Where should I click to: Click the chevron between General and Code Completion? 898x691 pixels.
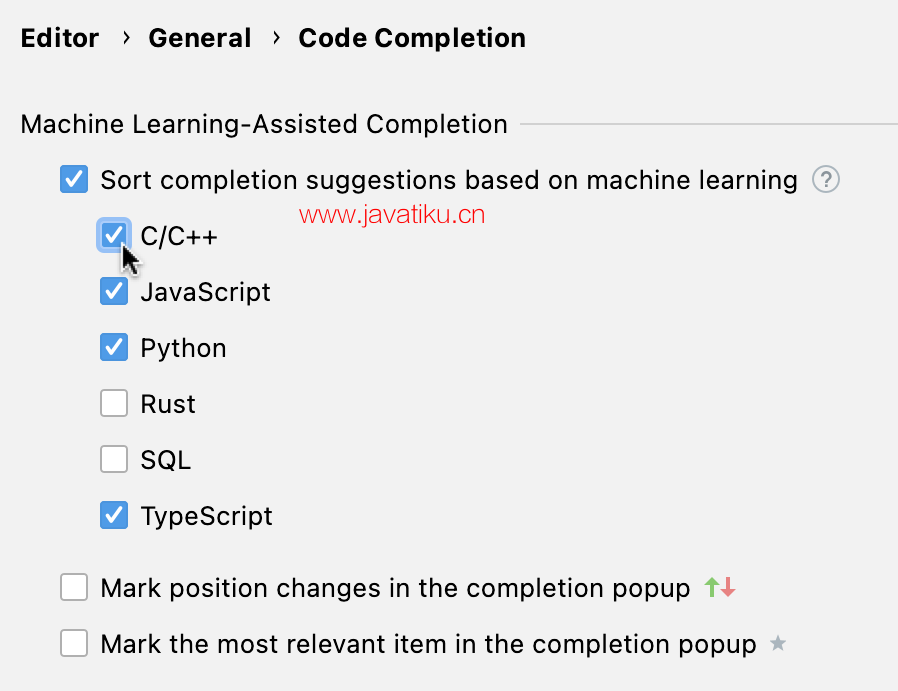coord(275,38)
